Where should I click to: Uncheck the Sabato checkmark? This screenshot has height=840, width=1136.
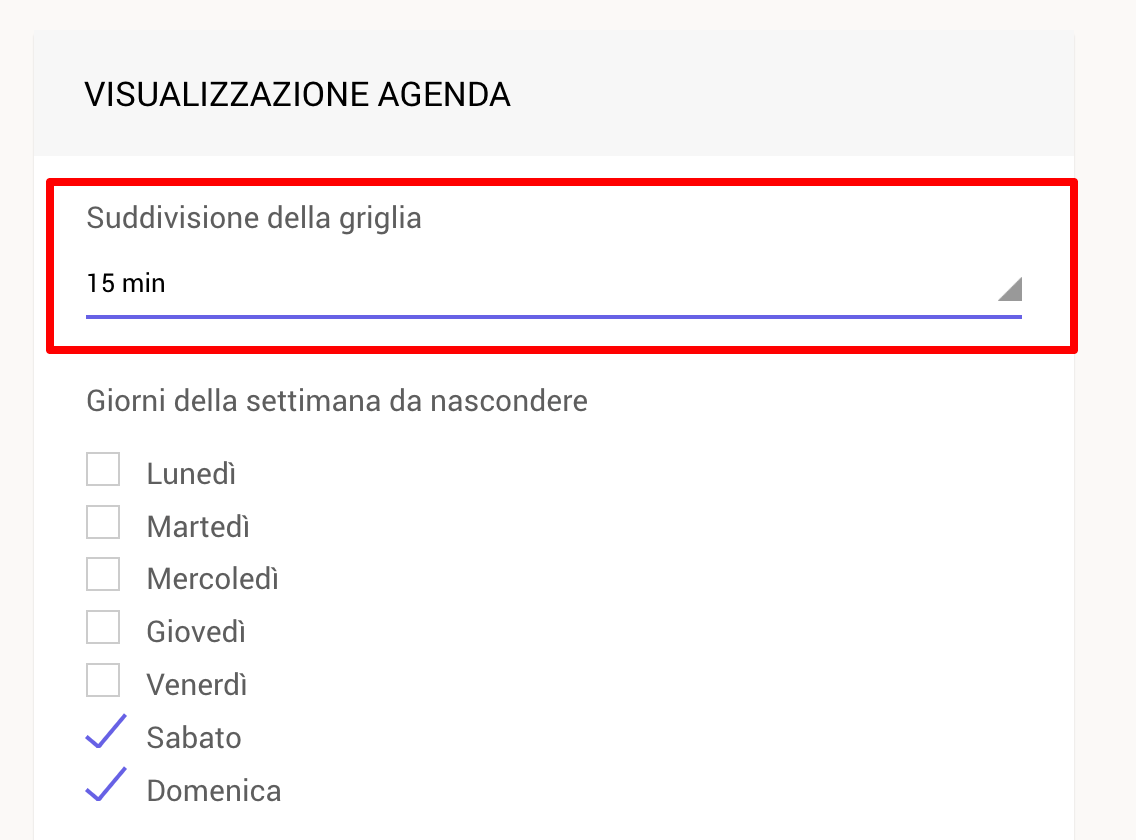(106, 731)
